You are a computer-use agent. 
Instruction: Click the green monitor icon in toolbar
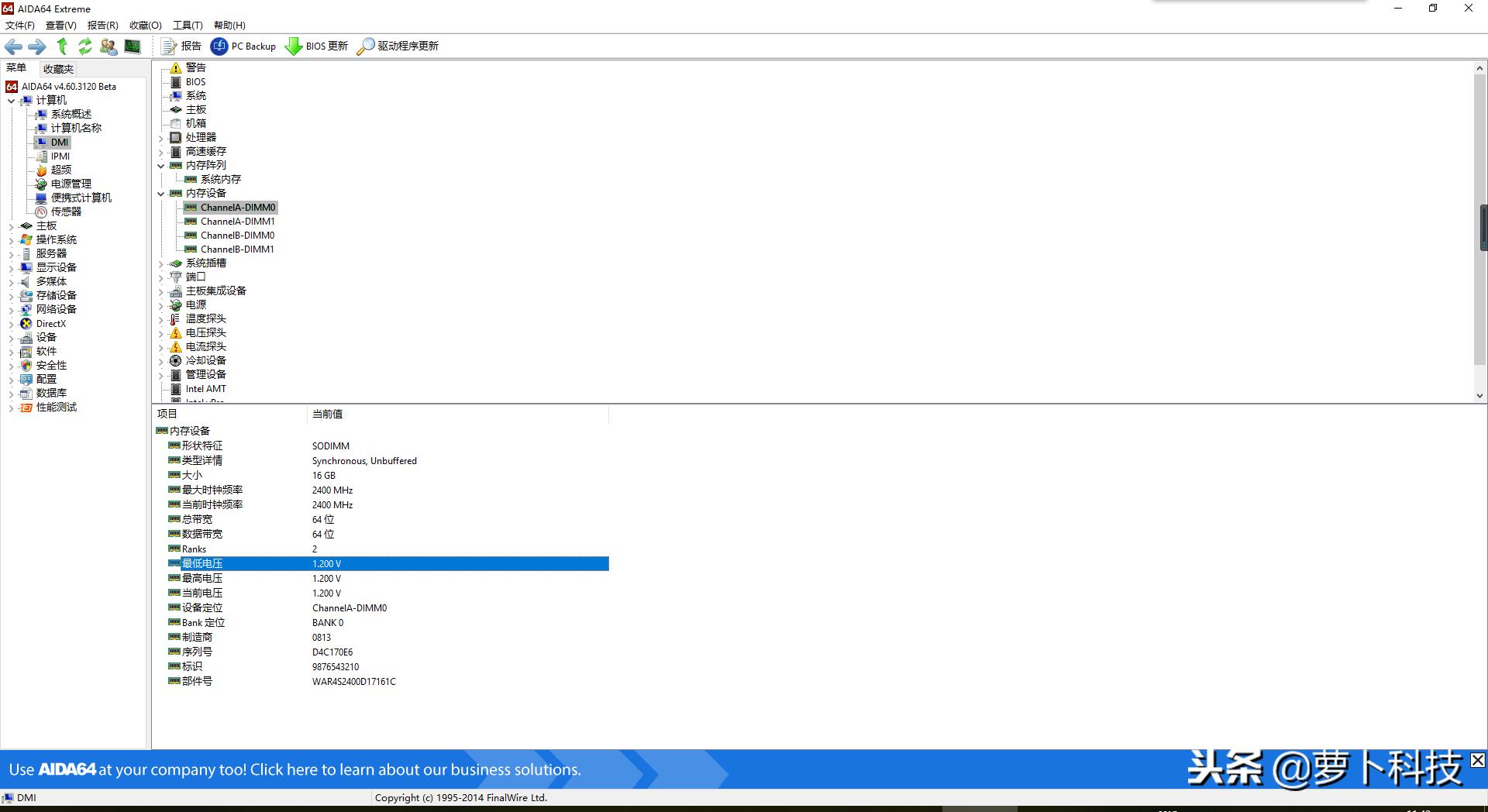point(133,46)
